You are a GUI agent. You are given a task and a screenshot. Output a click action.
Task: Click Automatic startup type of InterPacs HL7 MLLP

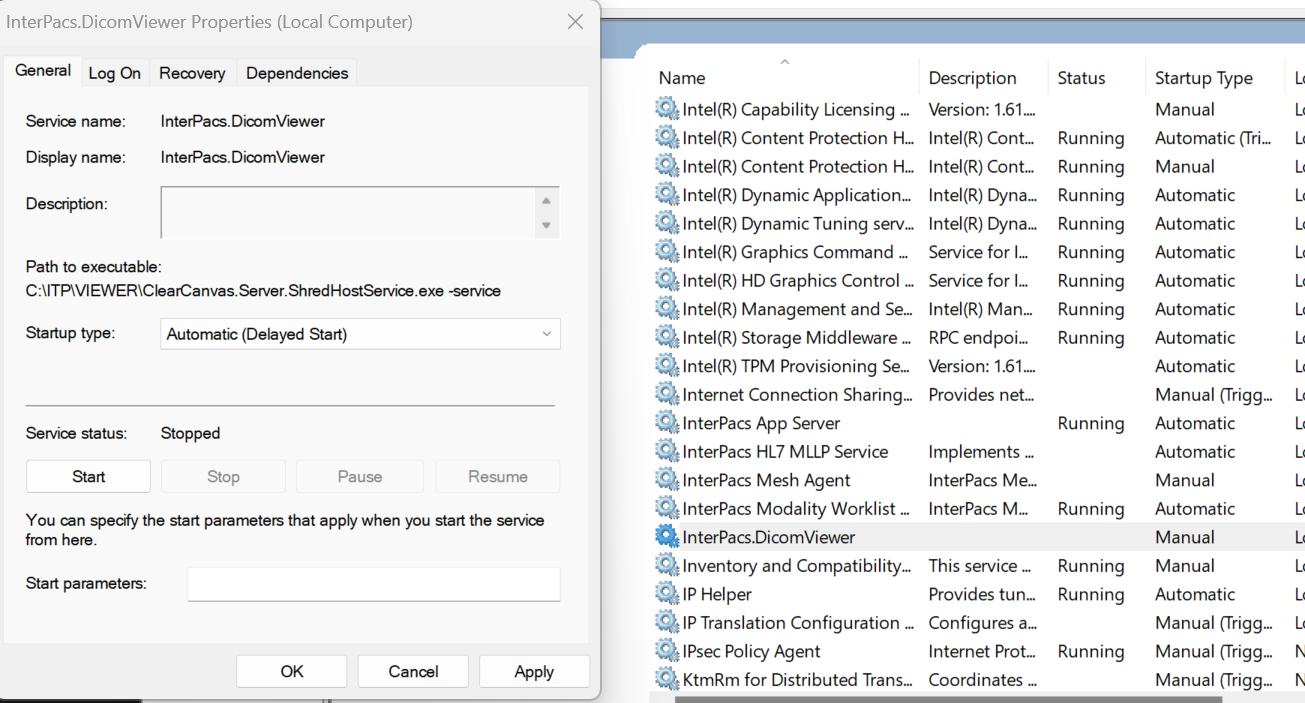click(1195, 451)
